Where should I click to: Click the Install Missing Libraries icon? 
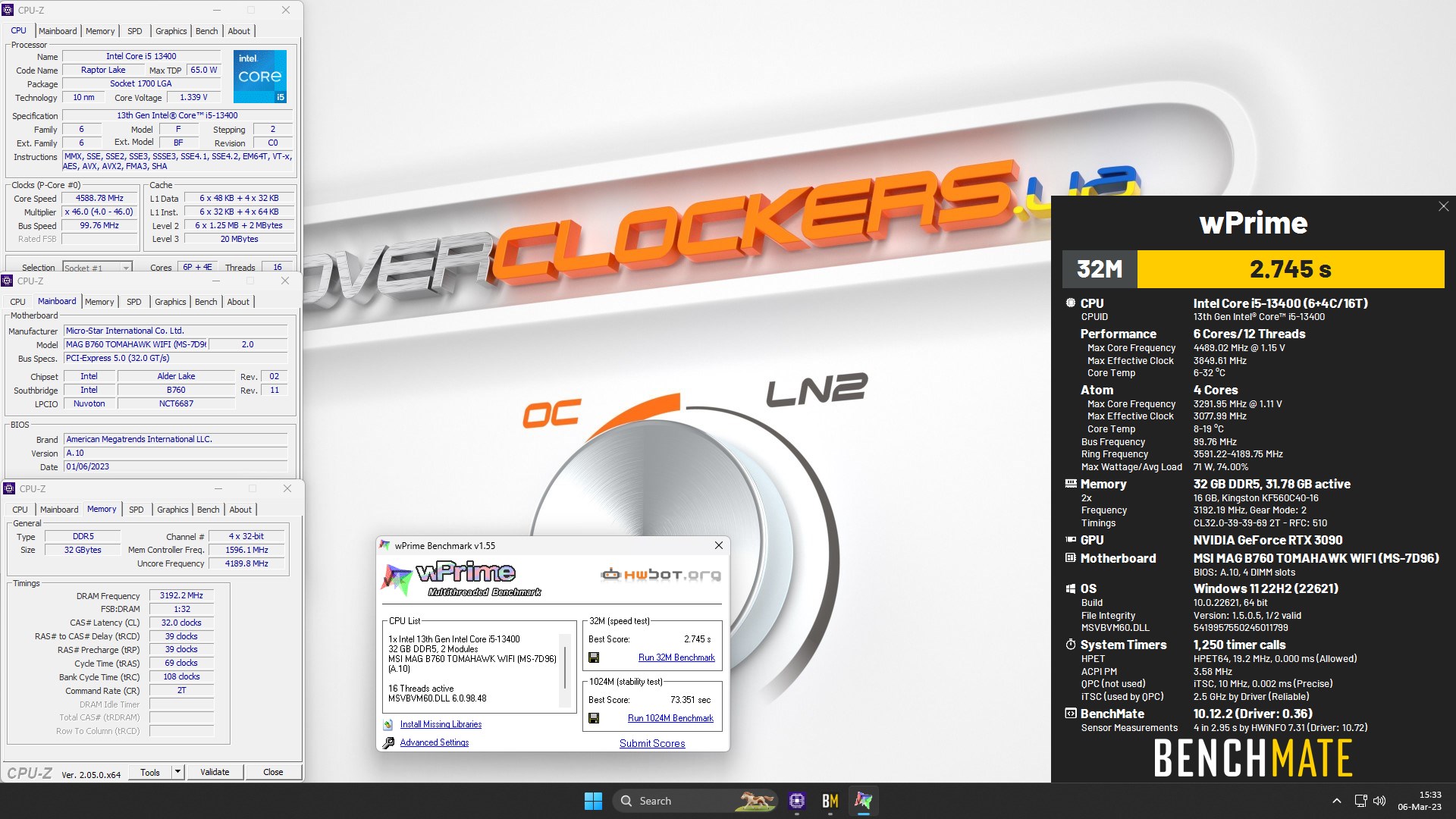(x=388, y=724)
